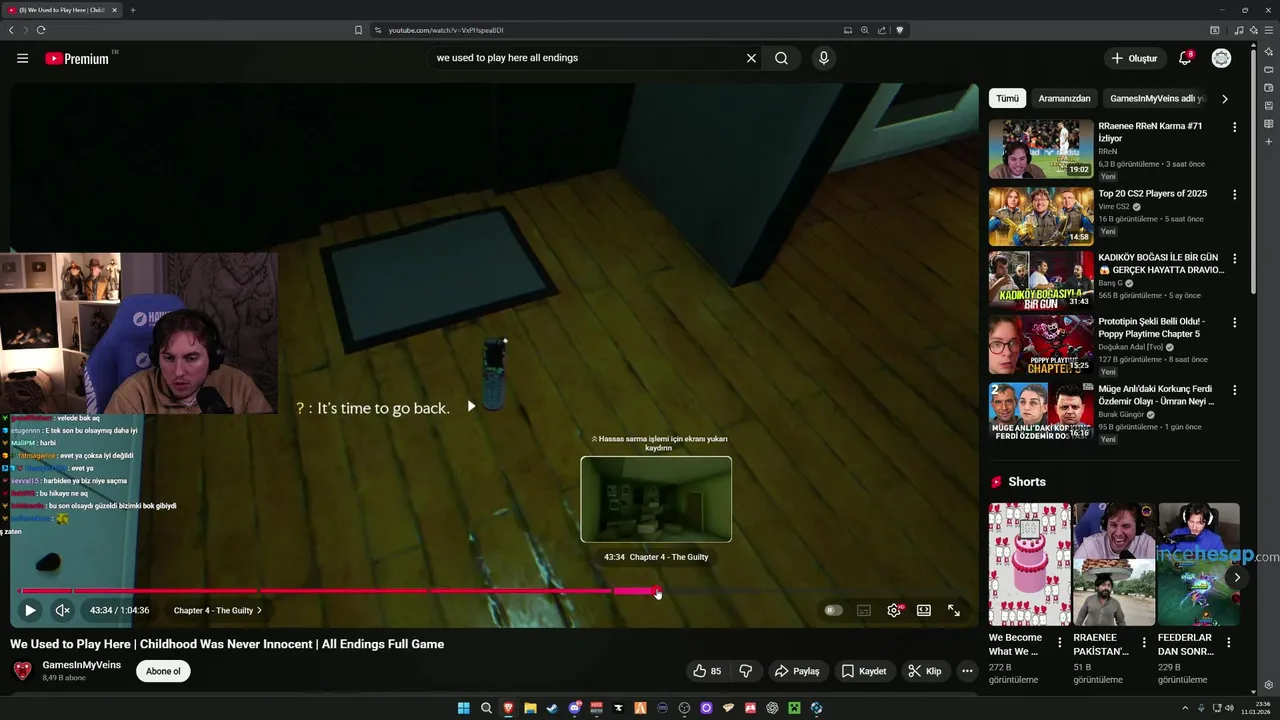The width and height of the screenshot is (1280, 720).
Task: Bookmark the page with the address bar icon
Action: [x=358, y=30]
